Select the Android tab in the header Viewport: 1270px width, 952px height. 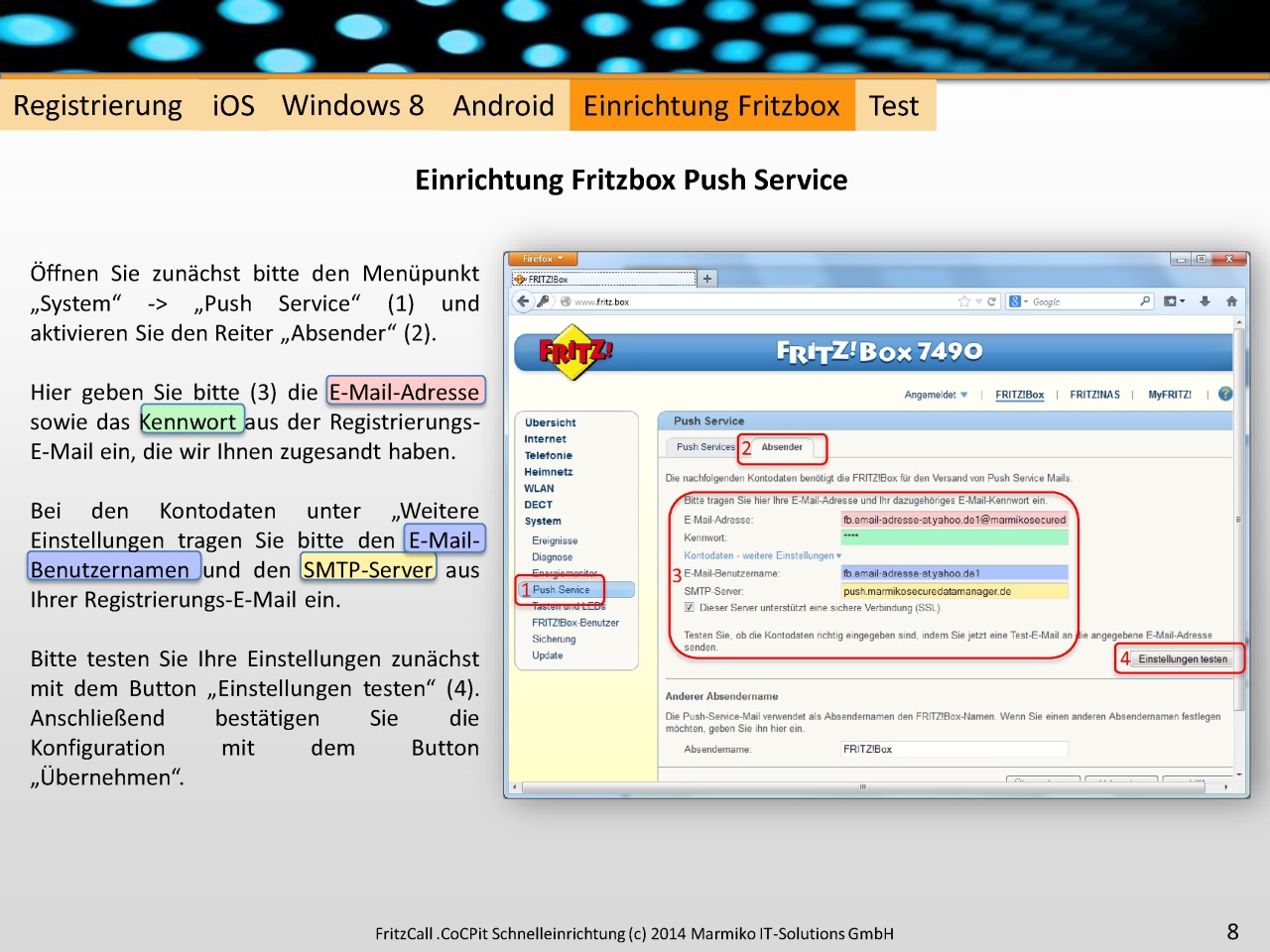point(503,106)
